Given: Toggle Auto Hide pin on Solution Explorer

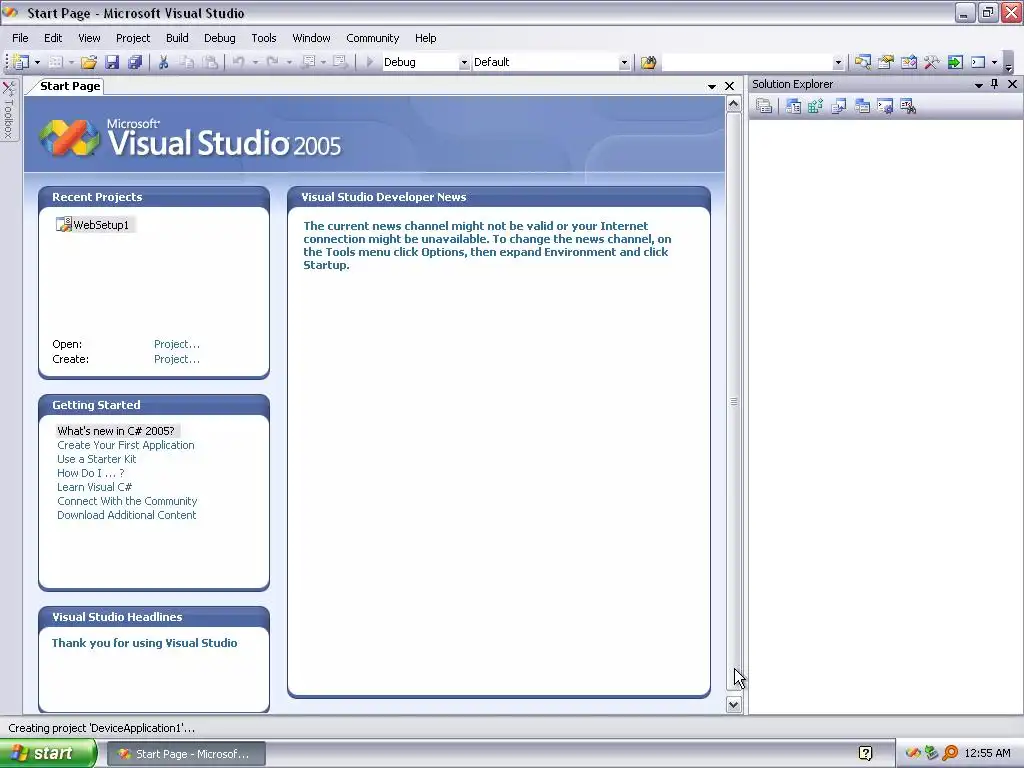Looking at the screenshot, I should pyautogui.click(x=995, y=84).
